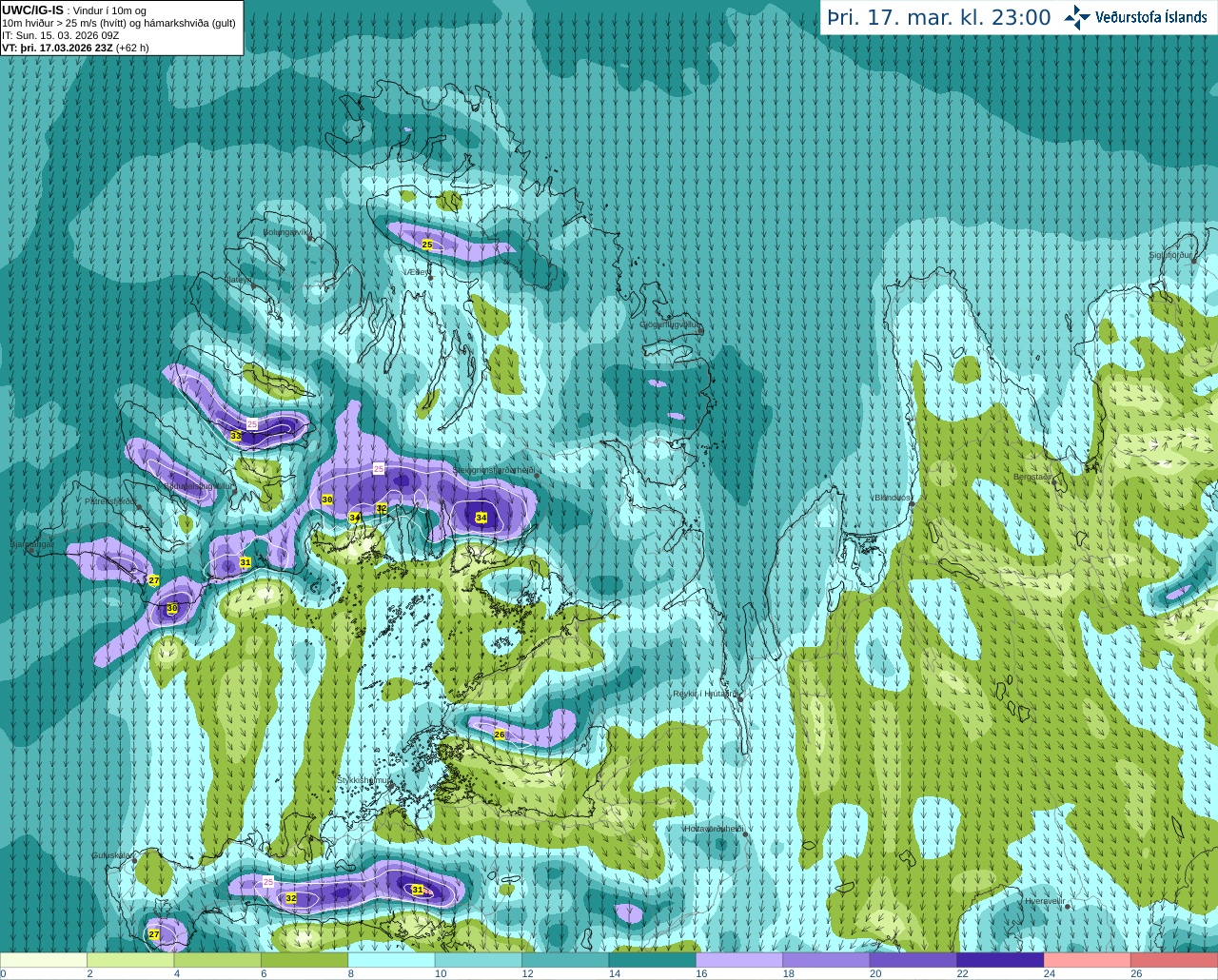
Task: Click the Patreksfjörður station dot
Action: tap(139, 507)
